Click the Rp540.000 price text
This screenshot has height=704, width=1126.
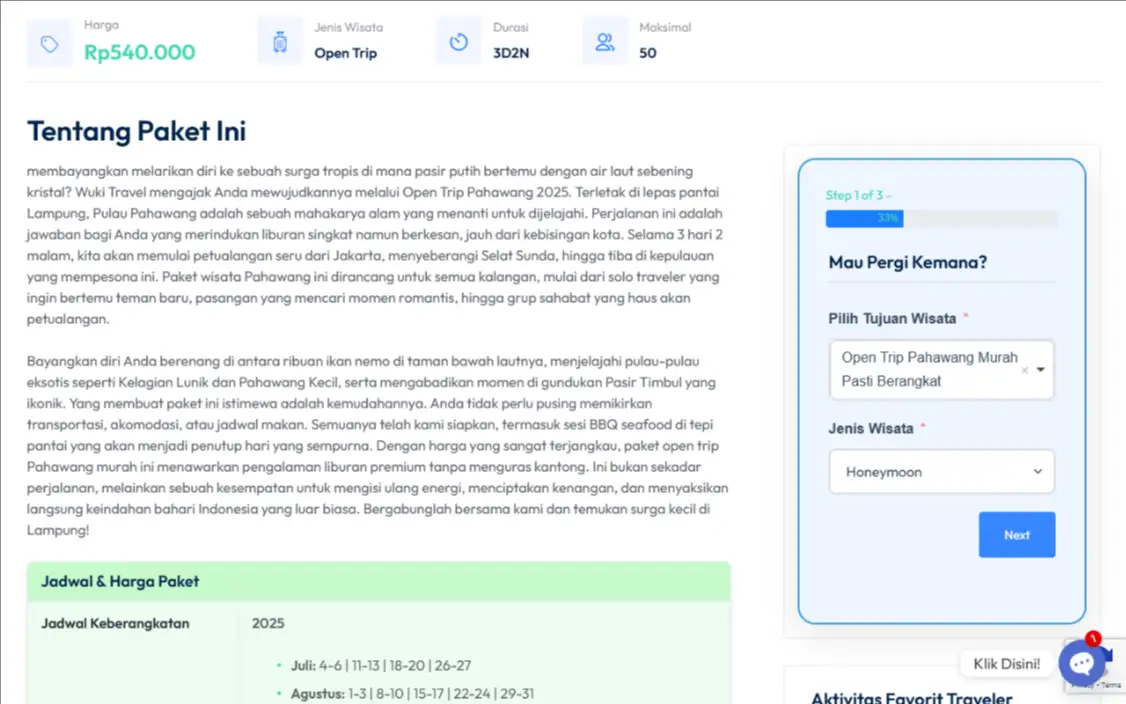(x=139, y=53)
